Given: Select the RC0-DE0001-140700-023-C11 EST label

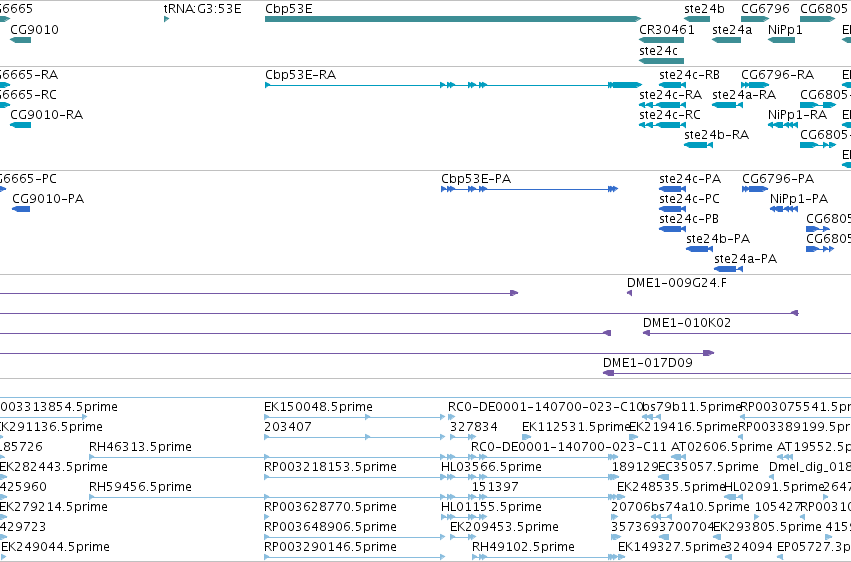Looking at the screenshot, I should (x=569, y=447).
